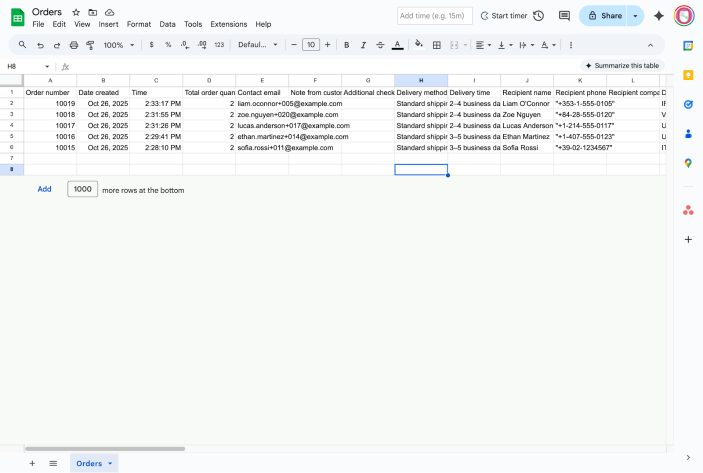This screenshot has height=473, width=703.
Task: Click the Print icon
Action: 74,45
